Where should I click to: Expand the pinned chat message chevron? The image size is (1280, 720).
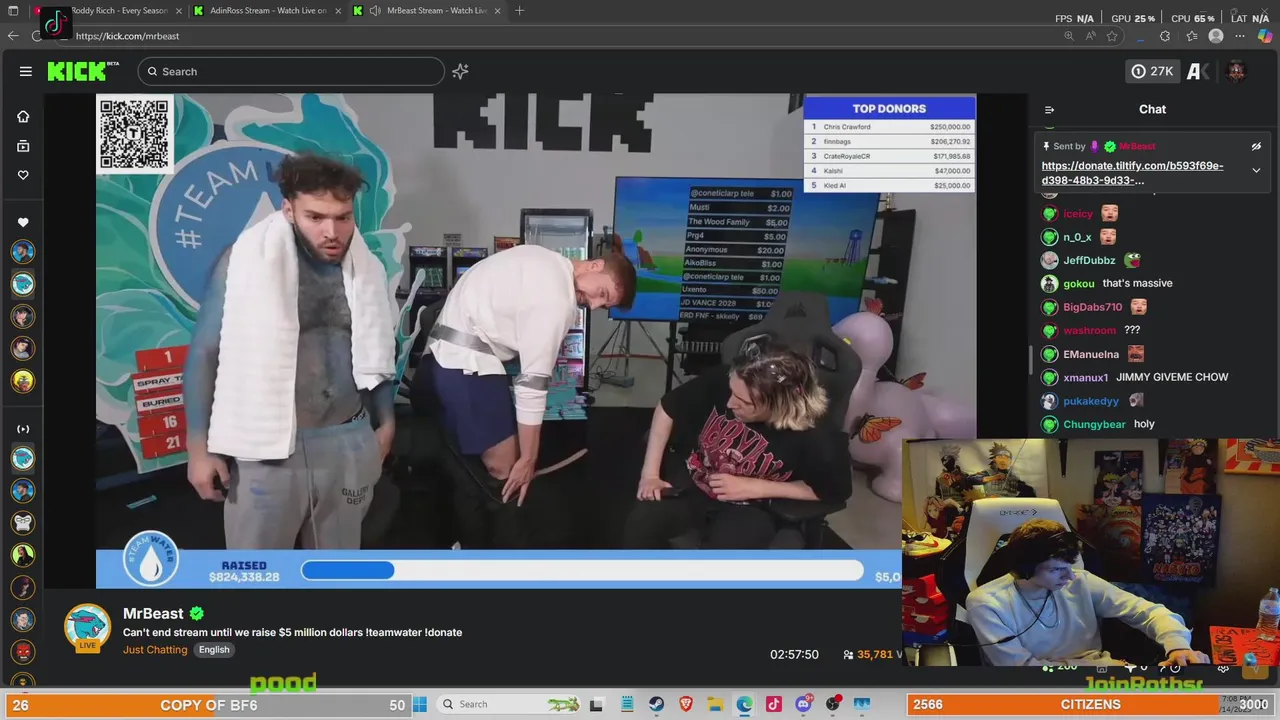[x=1256, y=170]
